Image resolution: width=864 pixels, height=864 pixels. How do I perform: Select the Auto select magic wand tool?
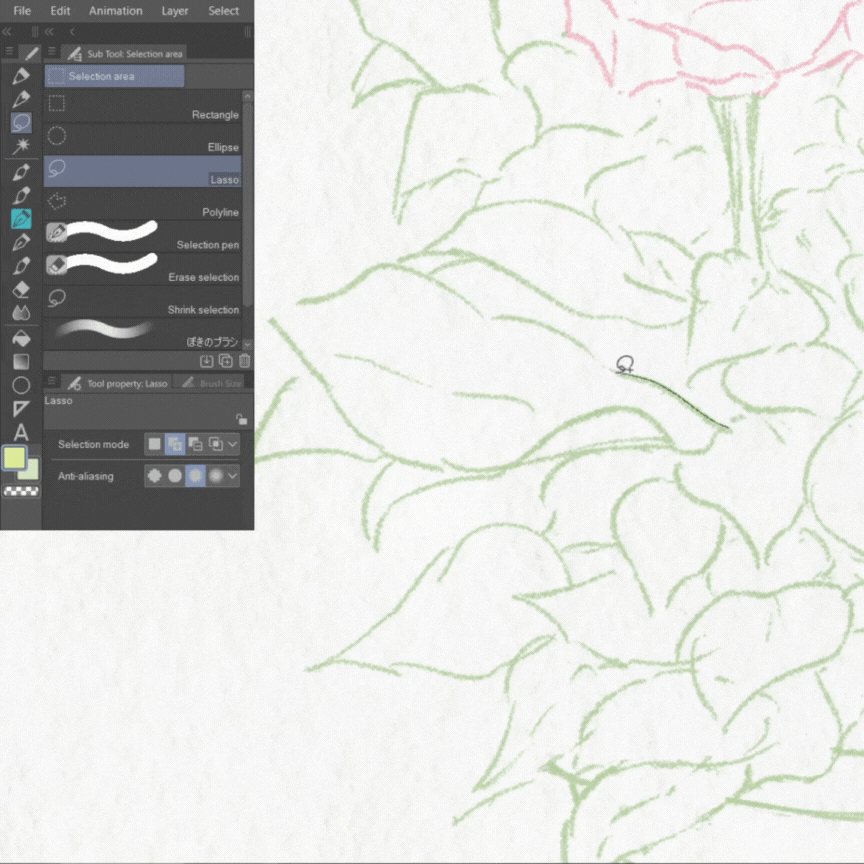tap(21, 146)
